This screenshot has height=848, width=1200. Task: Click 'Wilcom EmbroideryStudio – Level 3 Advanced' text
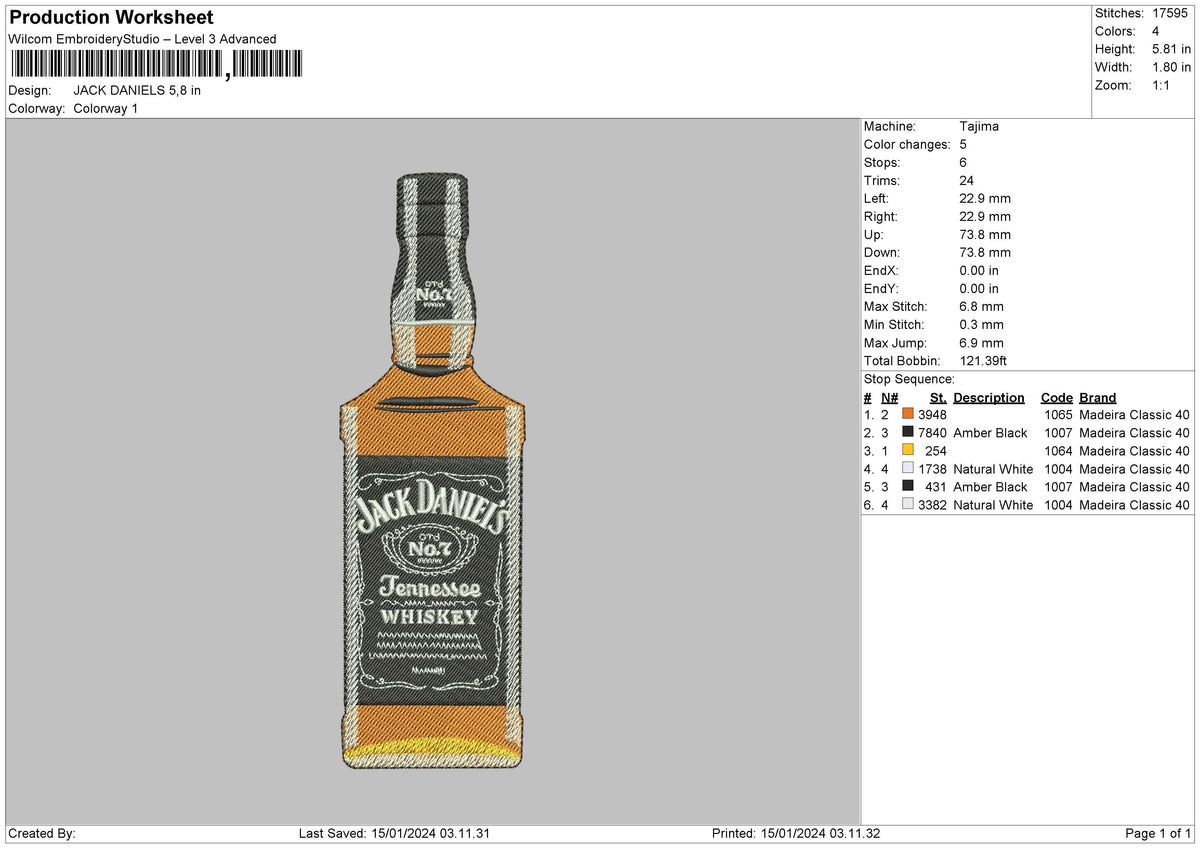(142, 39)
